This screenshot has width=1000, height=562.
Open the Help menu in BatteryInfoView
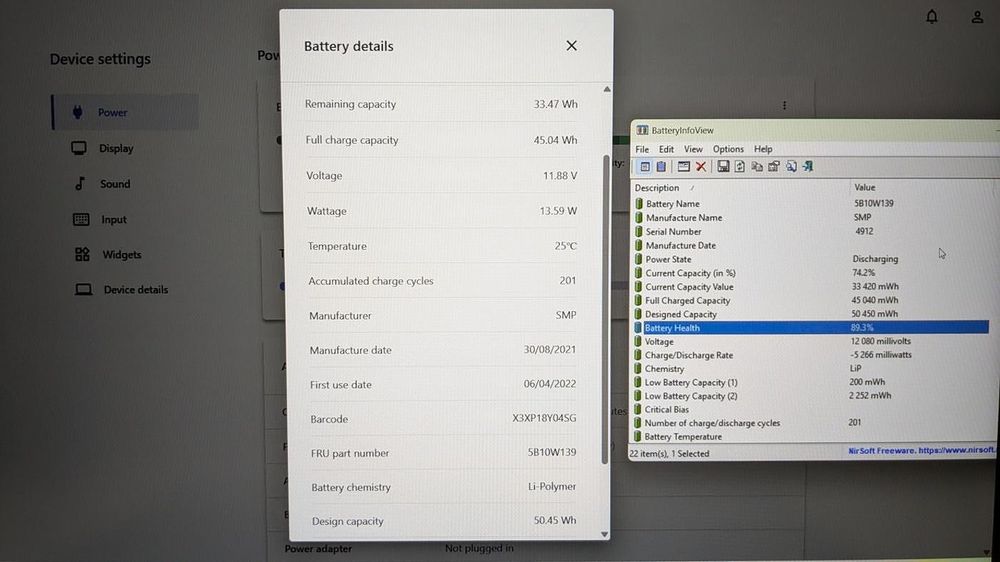click(763, 149)
